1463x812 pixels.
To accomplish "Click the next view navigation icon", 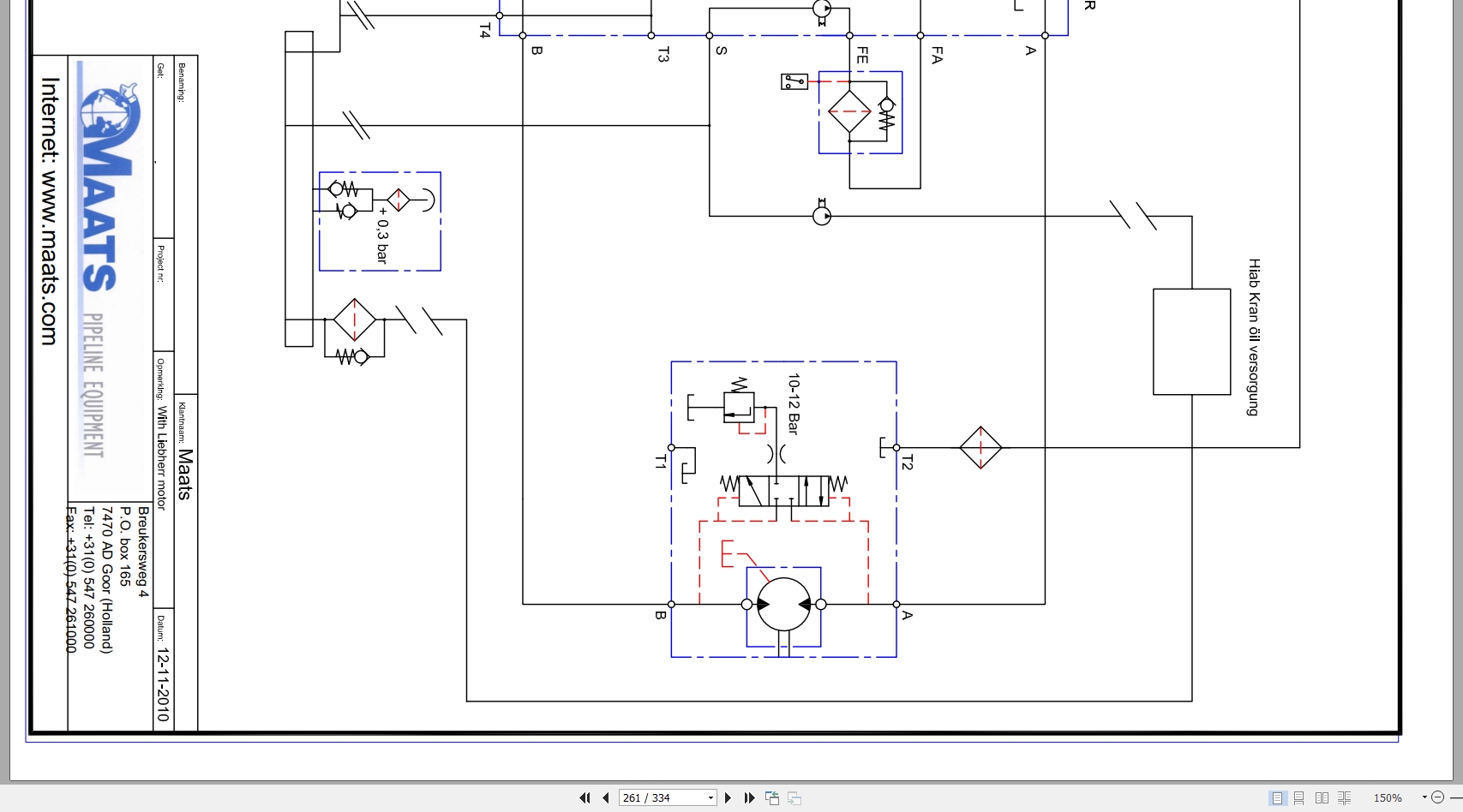I will click(x=794, y=797).
